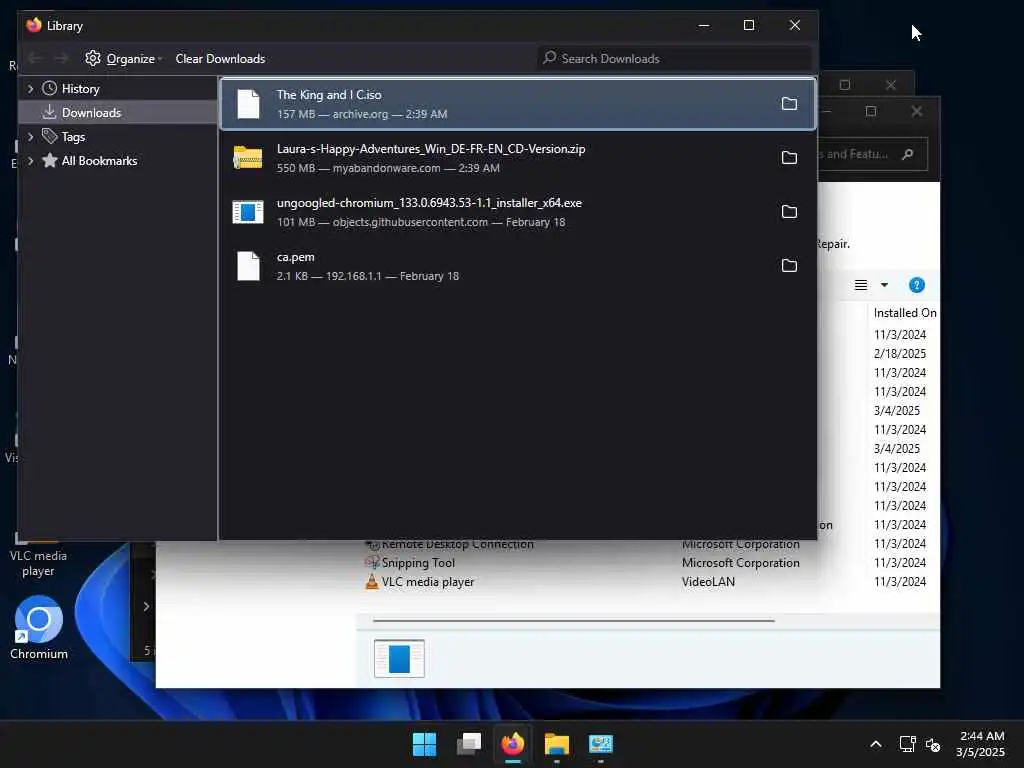Select the ungoogled-chromium installer download entry
The image size is (1024, 768).
[519, 212]
